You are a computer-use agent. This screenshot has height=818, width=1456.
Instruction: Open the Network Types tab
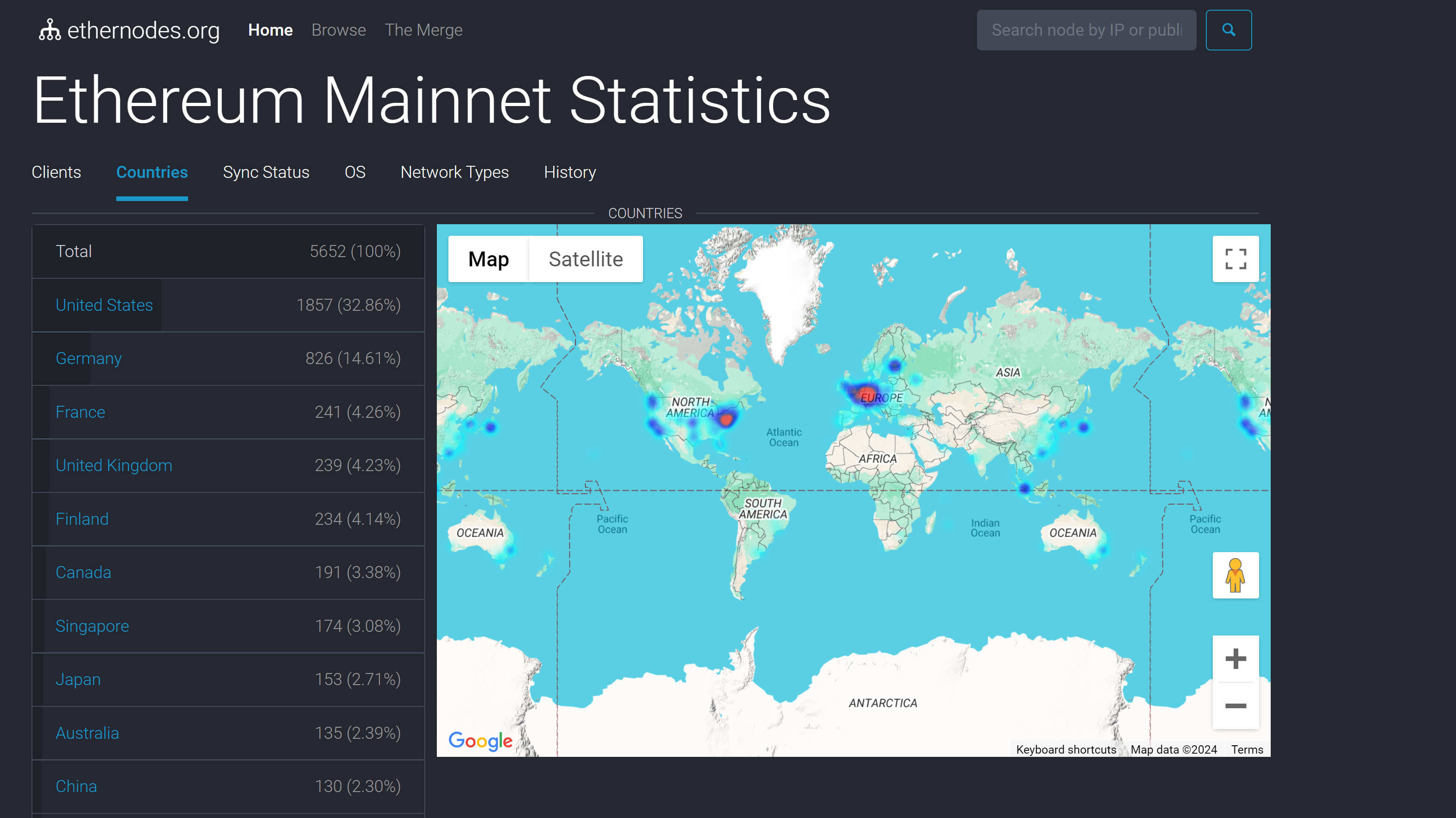point(454,172)
